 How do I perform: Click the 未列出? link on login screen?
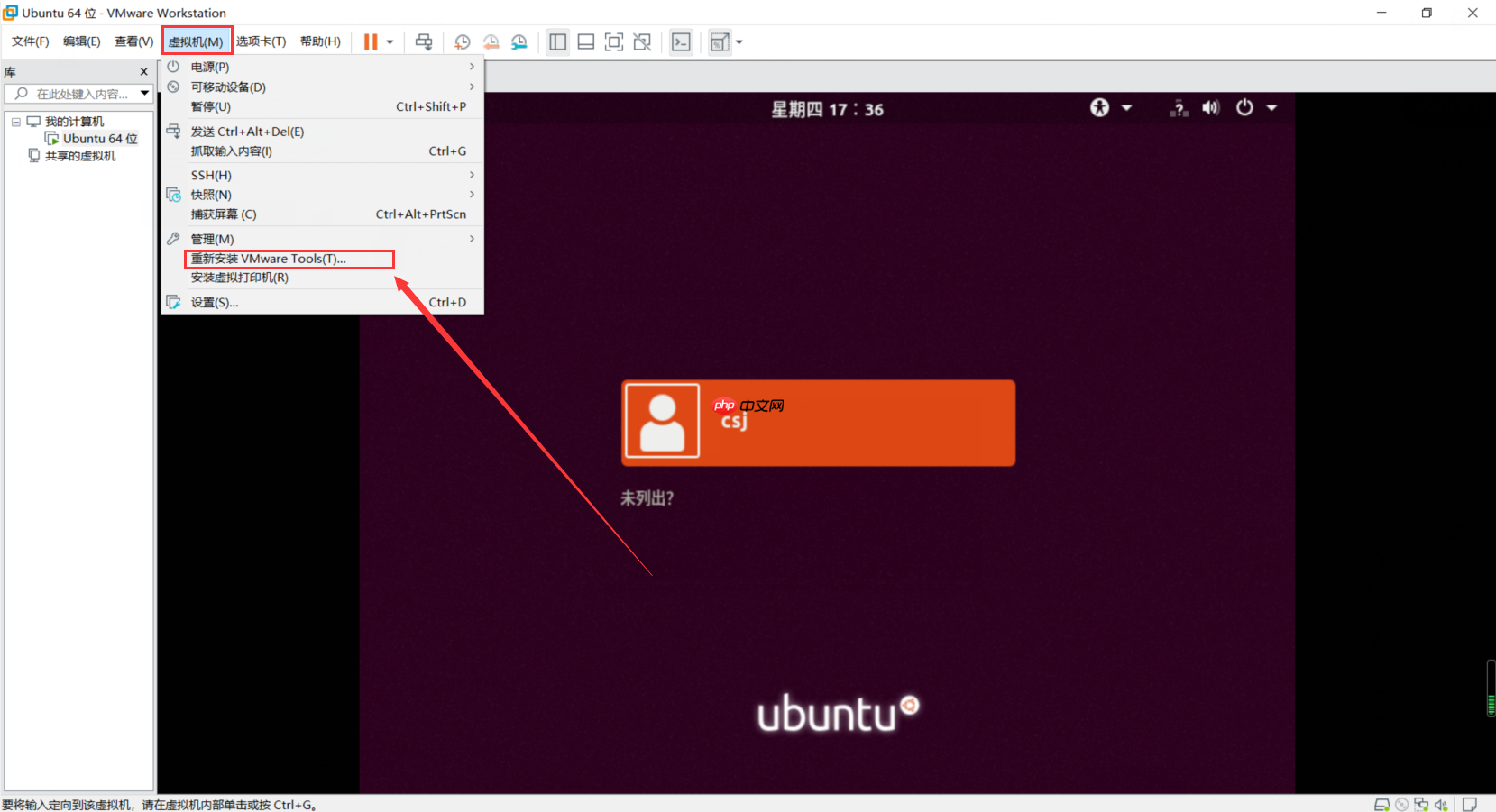click(646, 497)
